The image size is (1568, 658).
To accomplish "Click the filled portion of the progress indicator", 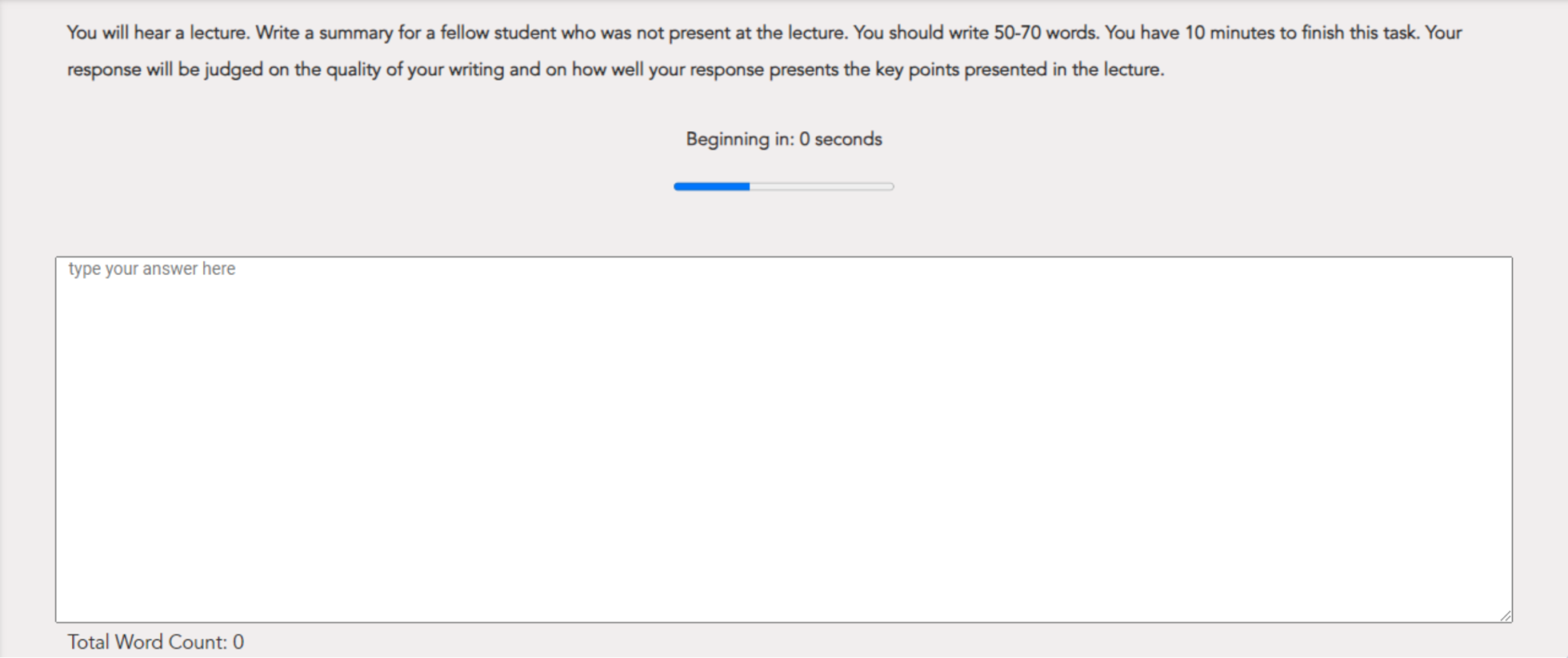I will coord(710,186).
